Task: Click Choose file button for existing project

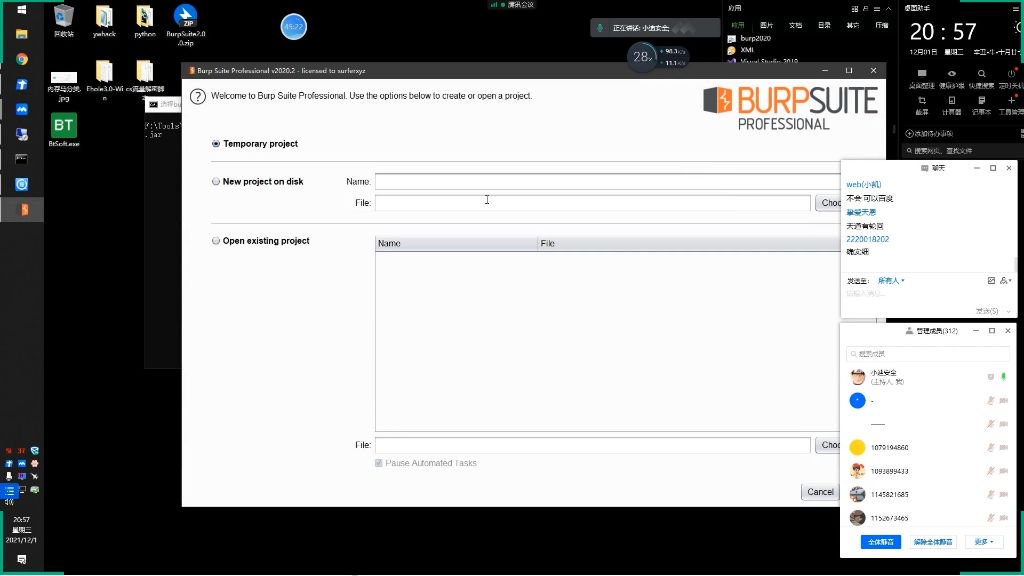Action: [828, 445]
